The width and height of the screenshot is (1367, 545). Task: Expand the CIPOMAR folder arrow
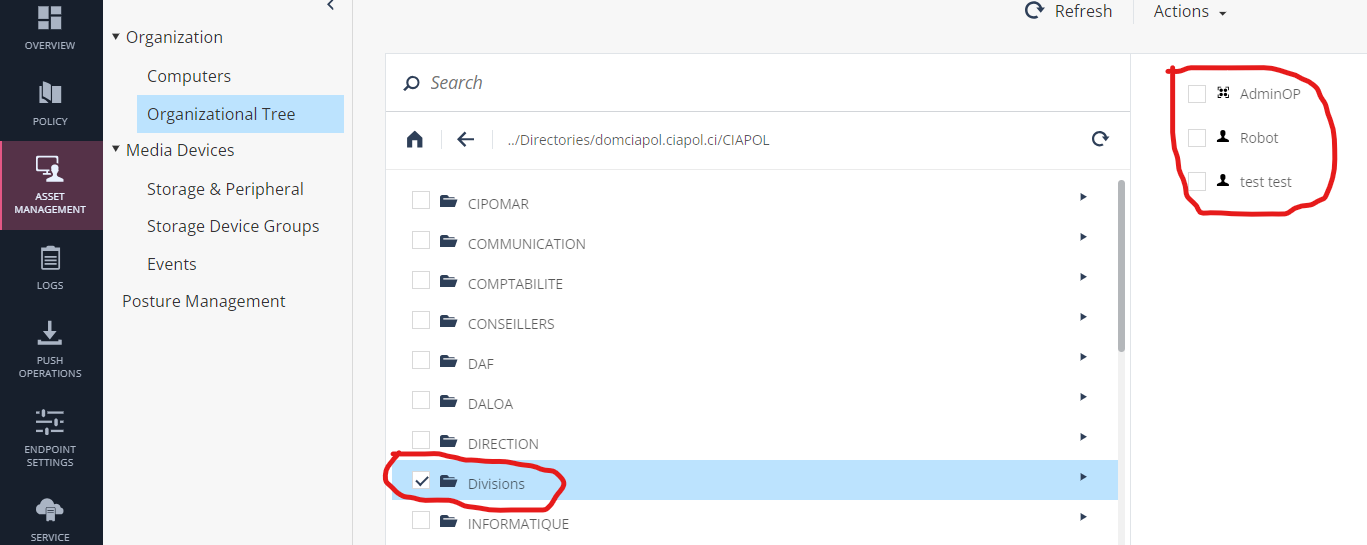[1083, 197]
